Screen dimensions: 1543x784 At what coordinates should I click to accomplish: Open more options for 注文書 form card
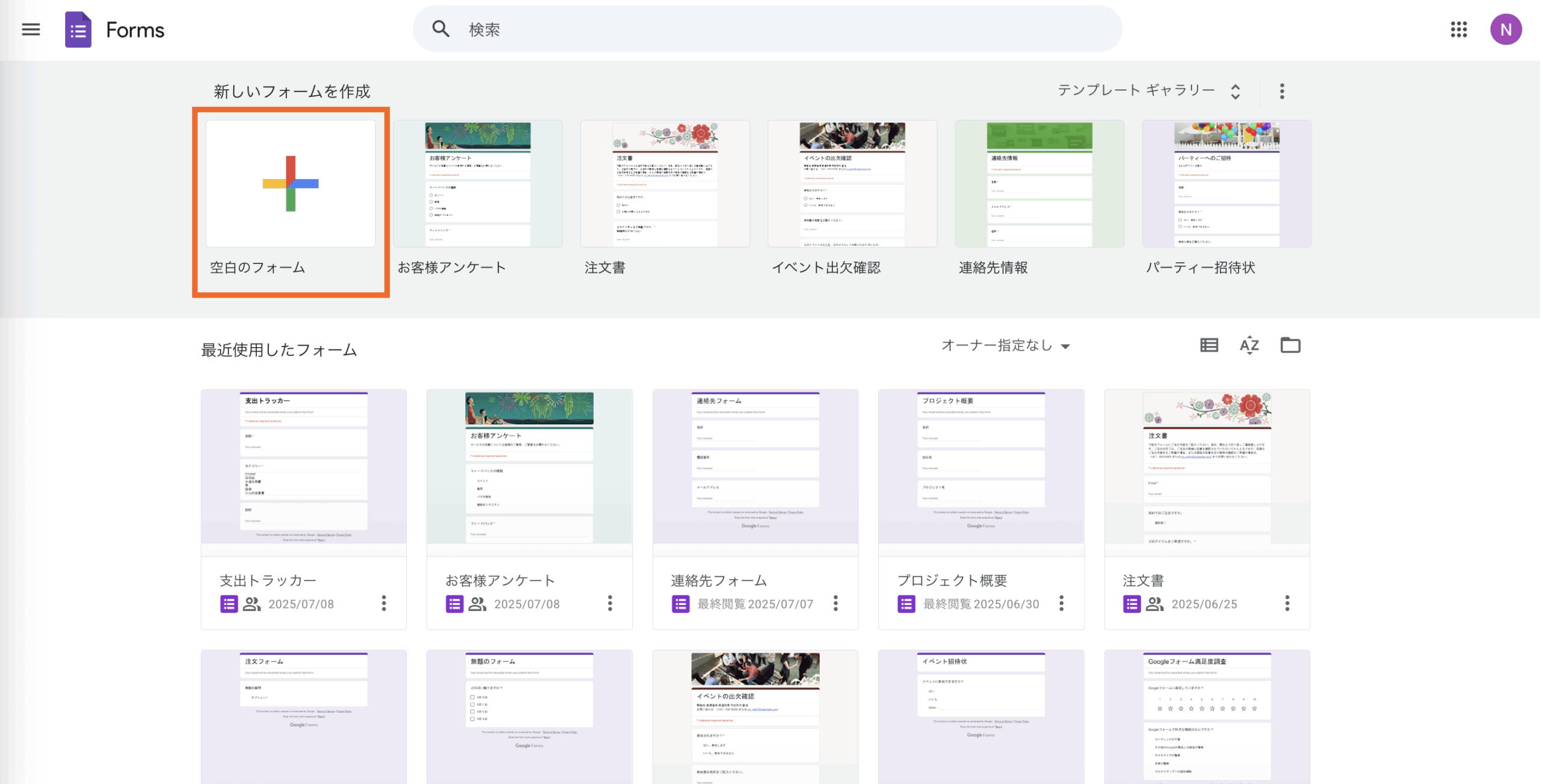point(1287,603)
